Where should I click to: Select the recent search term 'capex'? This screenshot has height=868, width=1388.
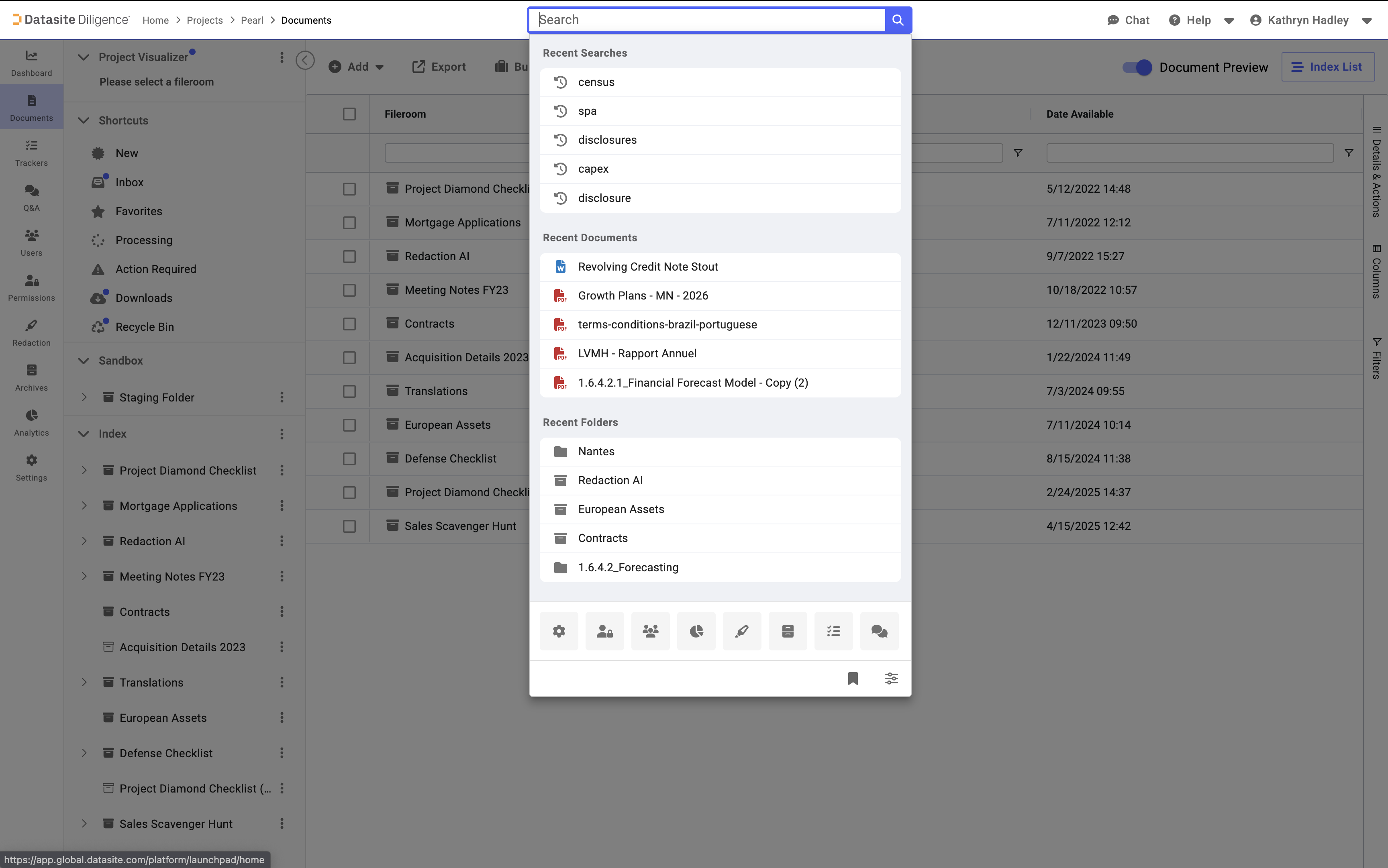[x=593, y=168]
